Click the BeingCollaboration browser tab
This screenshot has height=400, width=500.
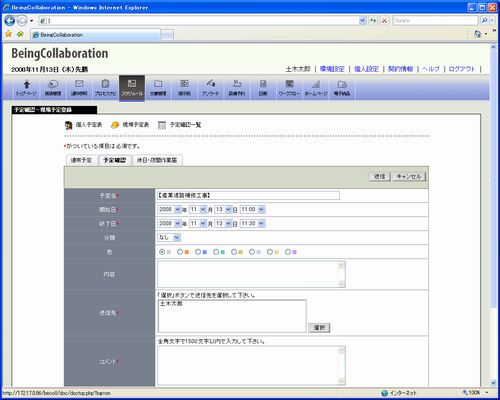pos(95,35)
